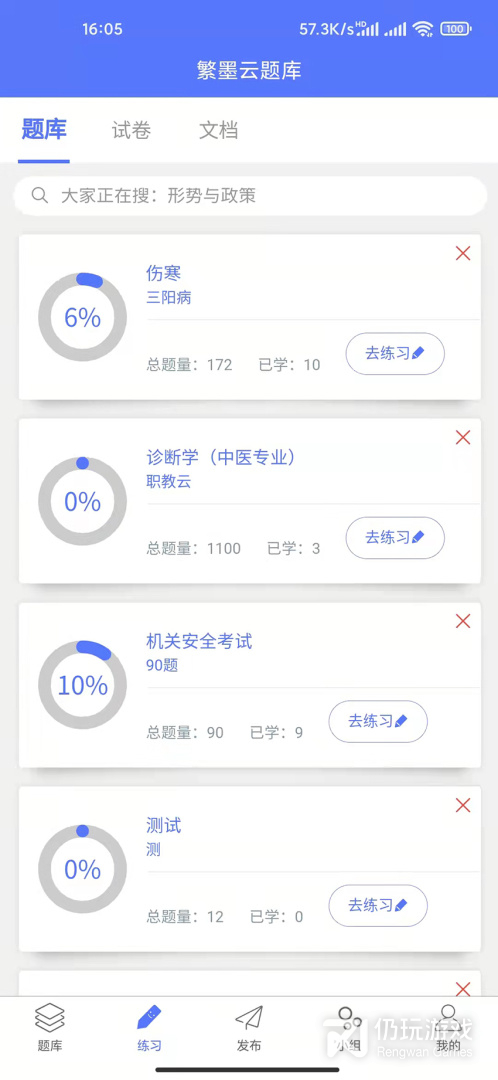The image size is (498, 1080).
Task: Click 去练习 button for 测试
Action: pyautogui.click(x=378, y=906)
